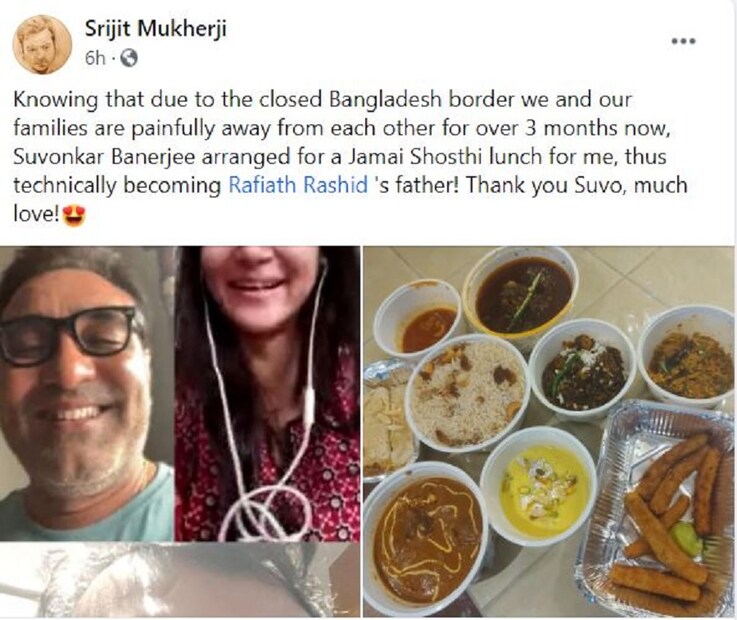
Task: Open Srijit Mukherji's profile picture avatar
Action: [x=42, y=45]
